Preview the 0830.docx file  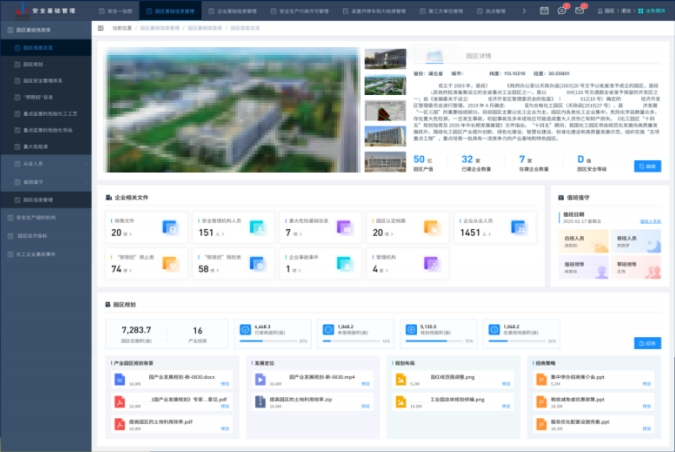pos(225,384)
